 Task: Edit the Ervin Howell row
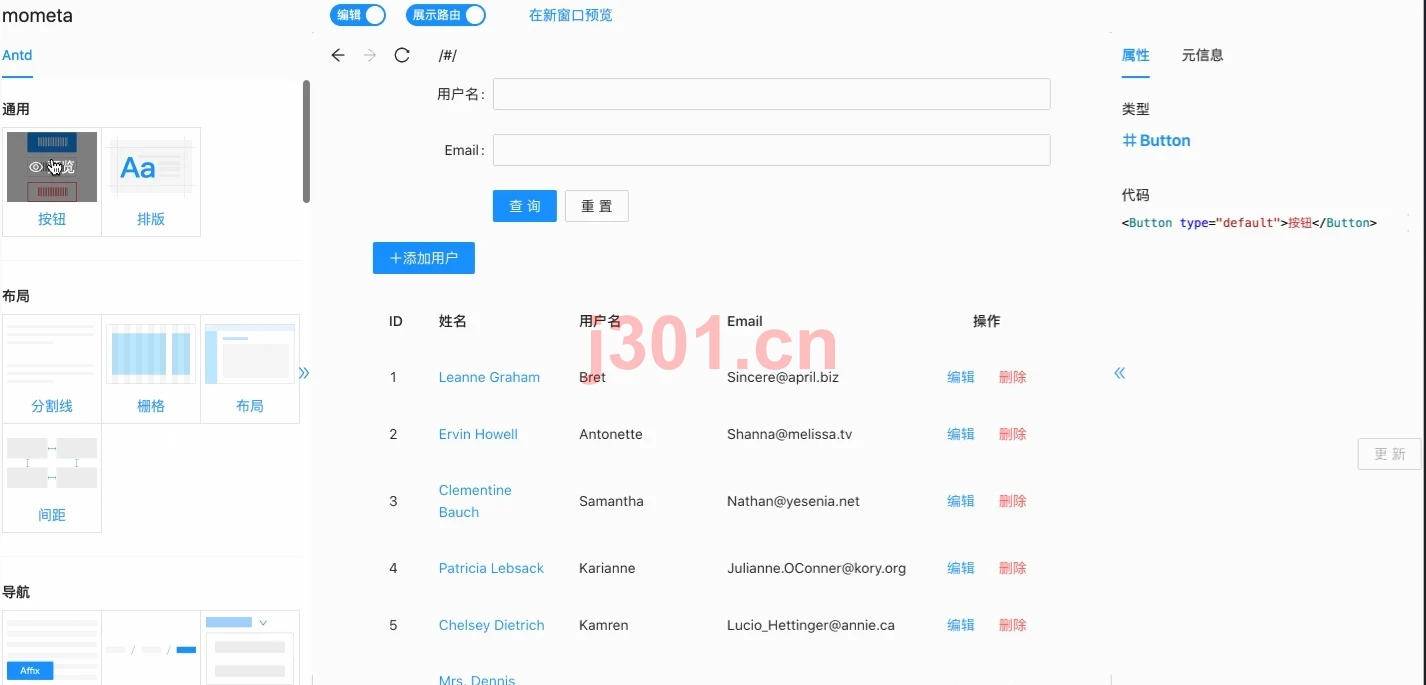tap(961, 434)
